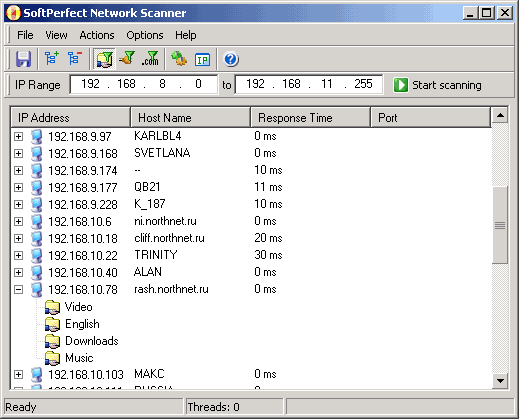Click the vertical scrollbar thumb
Image resolution: width=519 pixels, height=419 pixels.
(x=500, y=225)
